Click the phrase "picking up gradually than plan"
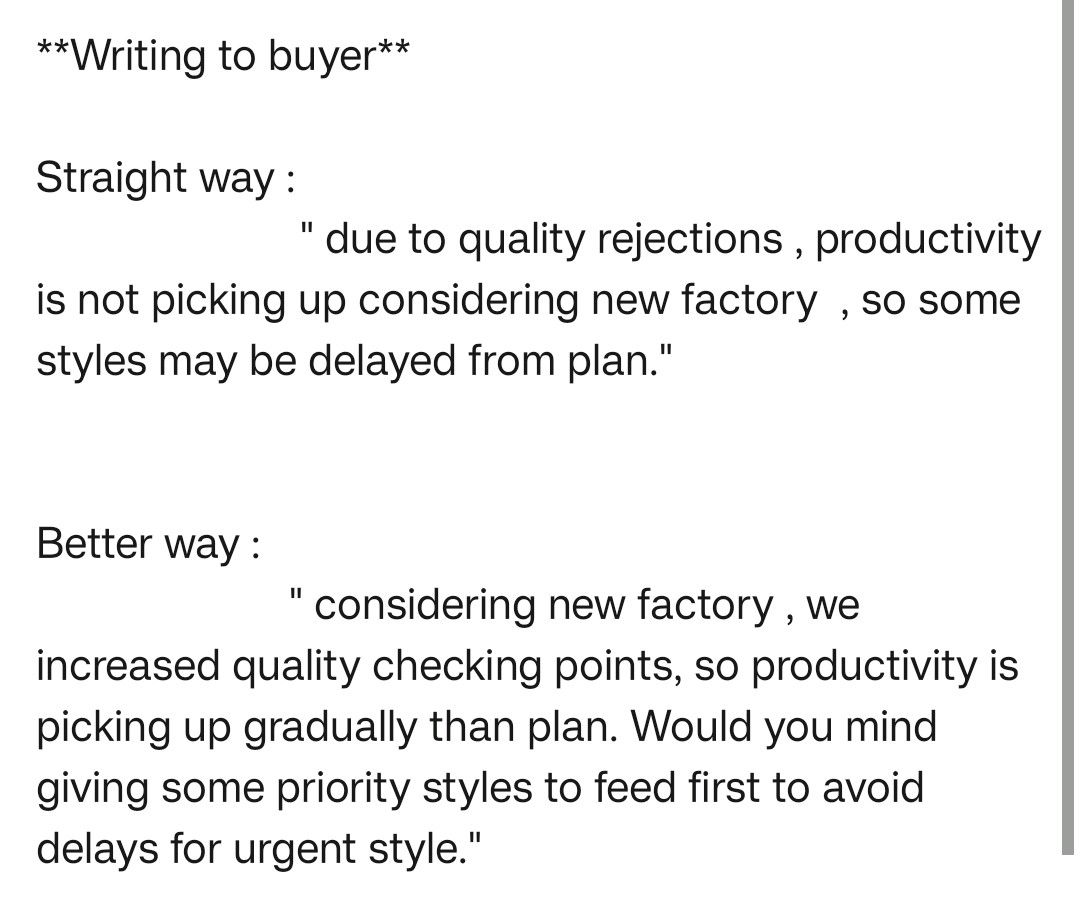This screenshot has width=1080, height=915. (x=326, y=727)
